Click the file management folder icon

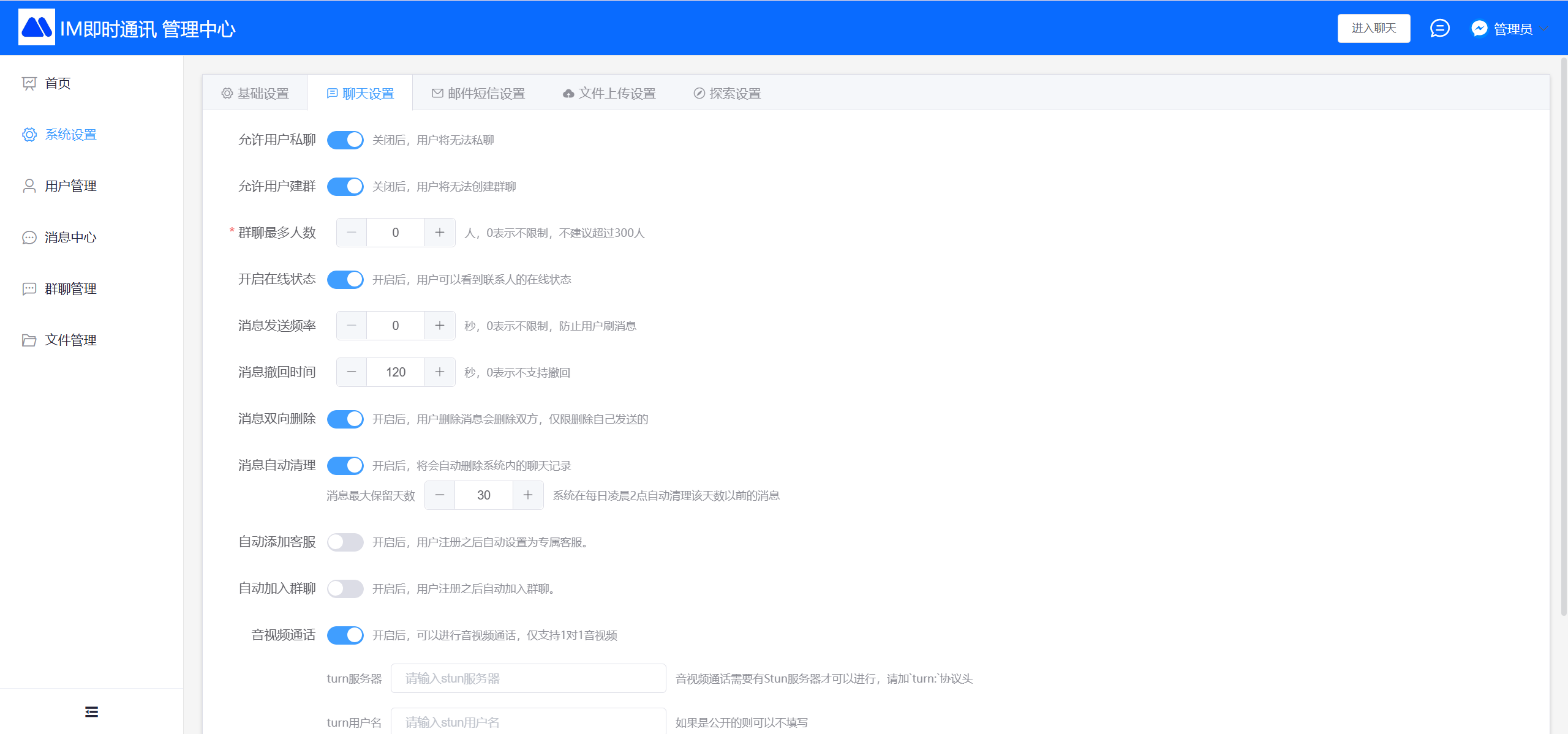(x=29, y=340)
